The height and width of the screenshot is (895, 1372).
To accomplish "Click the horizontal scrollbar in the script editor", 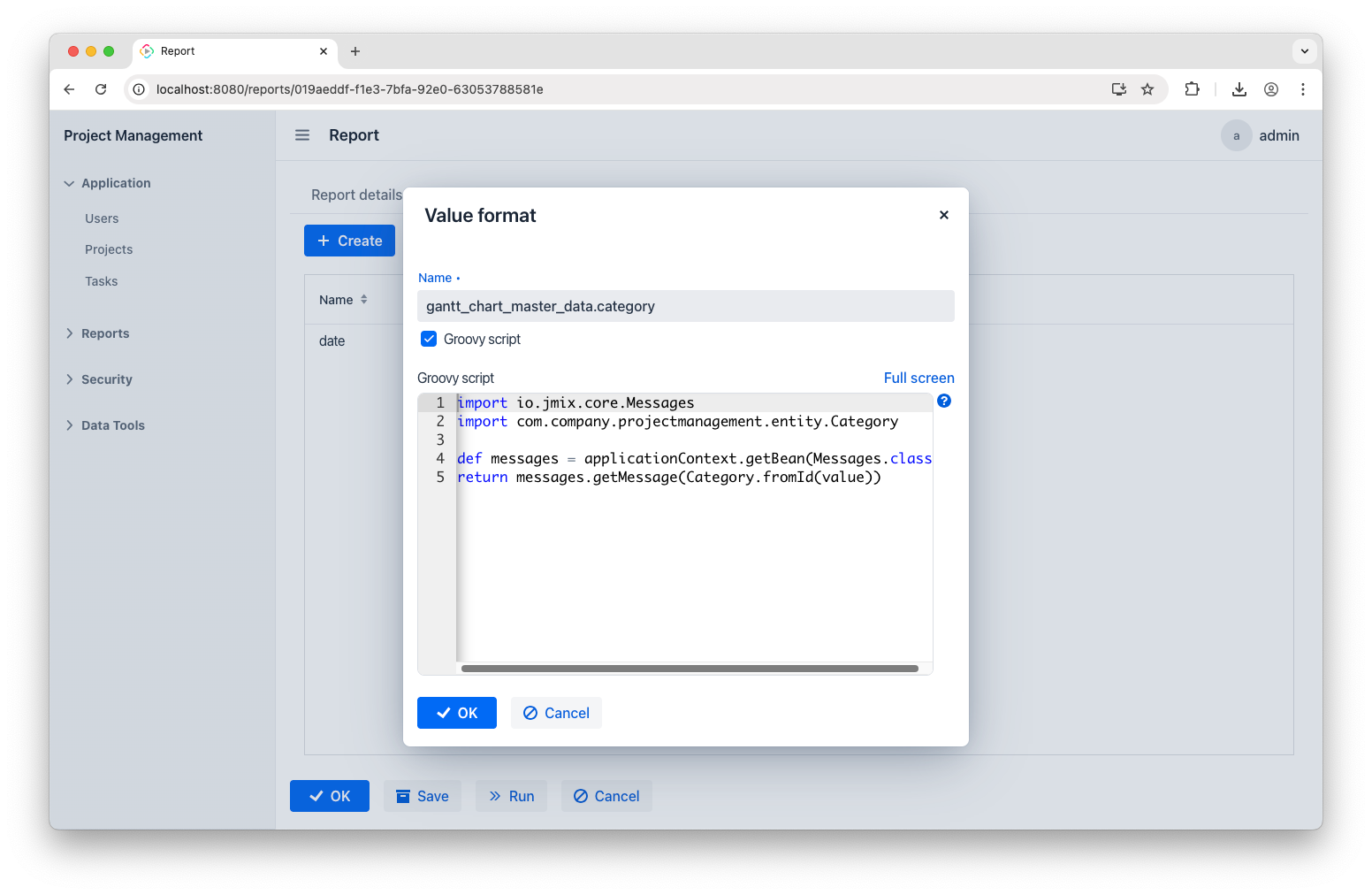I will pos(690,669).
